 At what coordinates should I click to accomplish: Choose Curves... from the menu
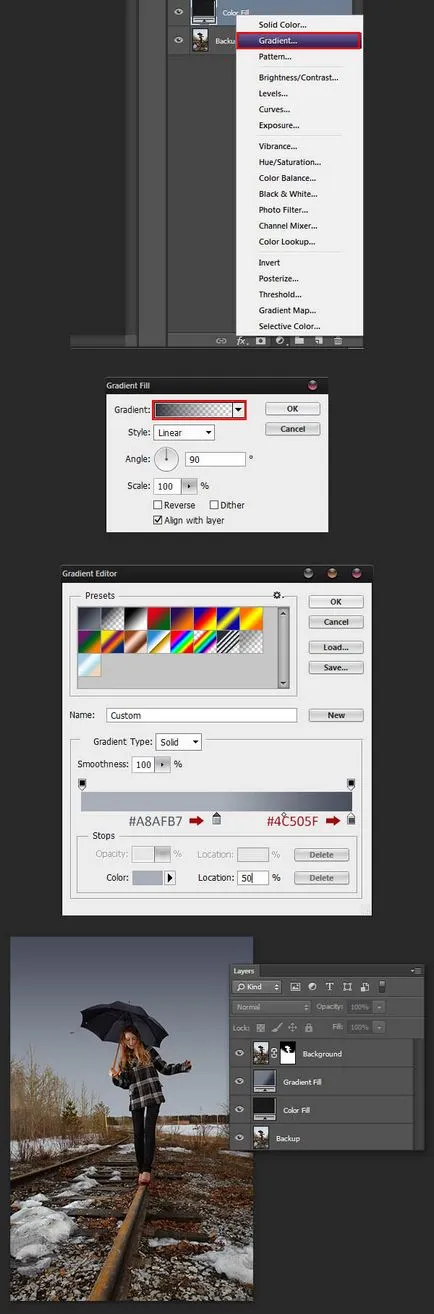click(275, 109)
